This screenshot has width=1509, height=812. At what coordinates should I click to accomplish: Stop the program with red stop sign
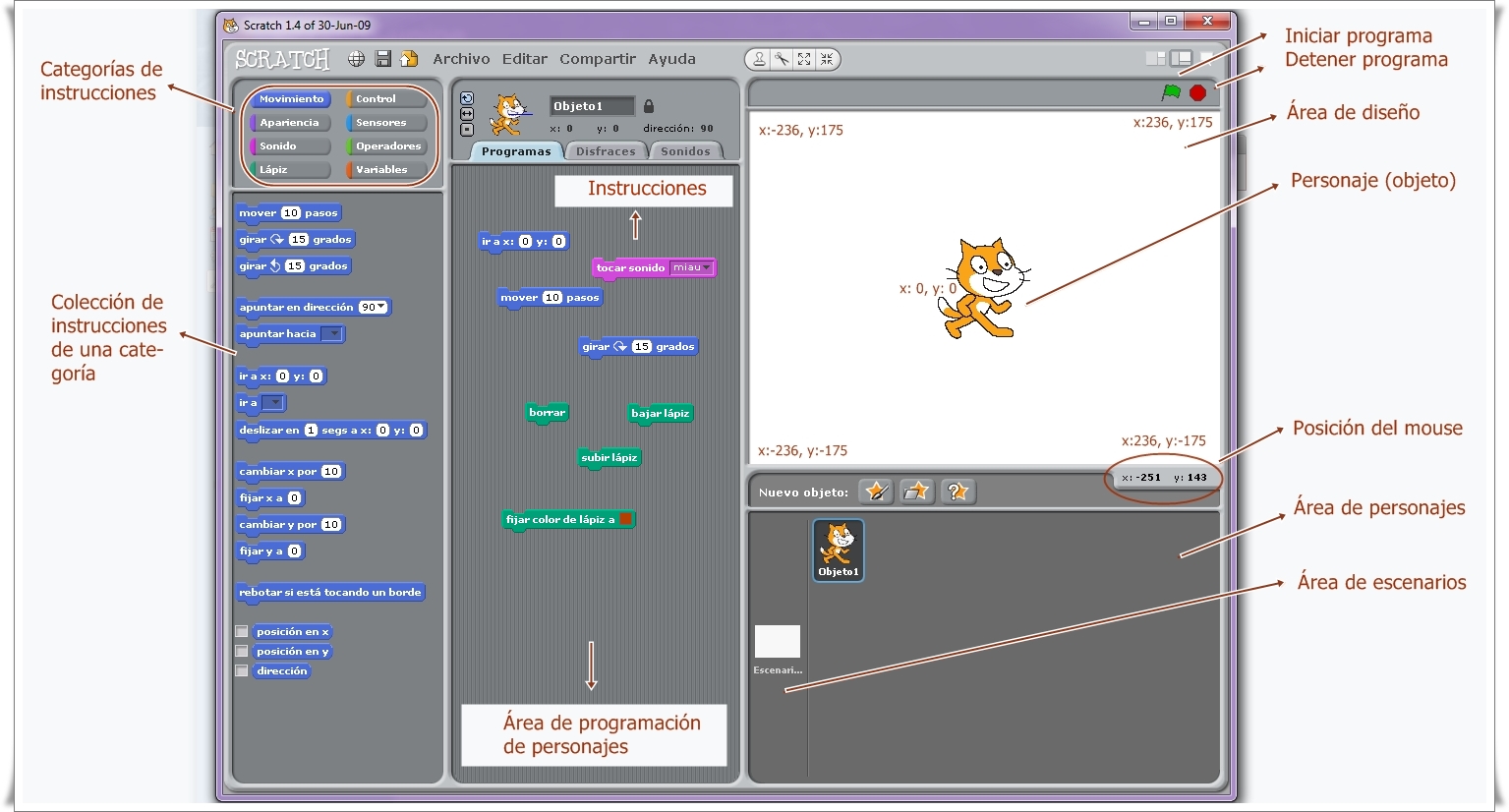tap(1197, 92)
